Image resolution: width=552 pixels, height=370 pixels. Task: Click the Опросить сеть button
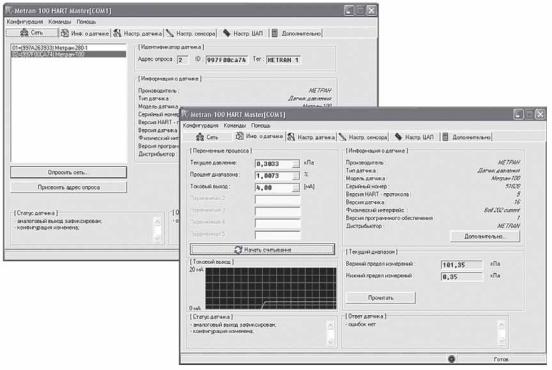68,172
